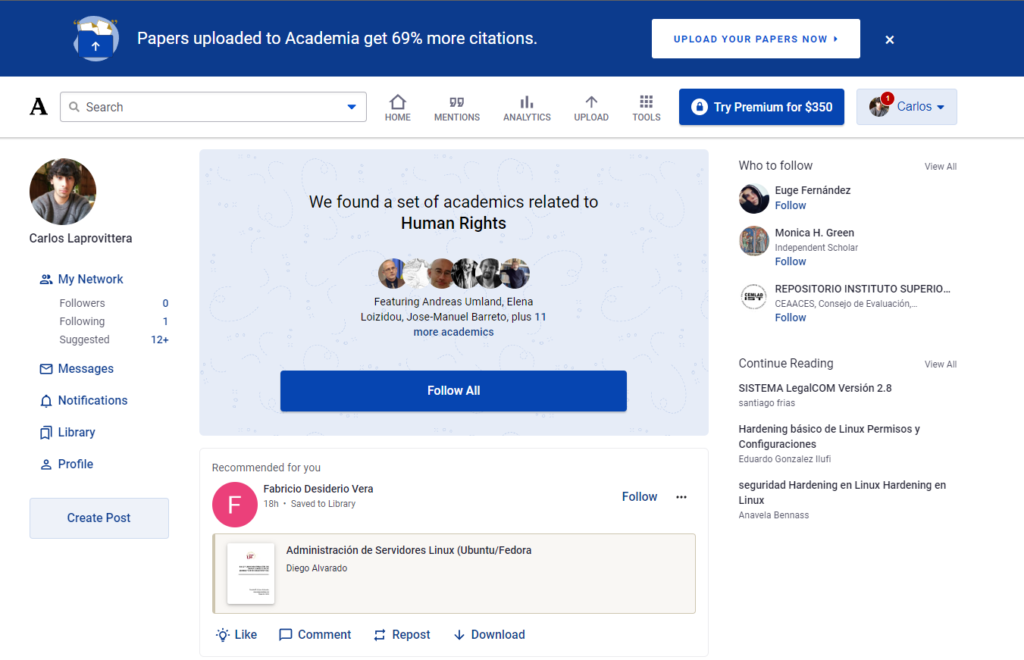Open Profile in the sidebar
The height and width of the screenshot is (660, 1024).
point(76,464)
